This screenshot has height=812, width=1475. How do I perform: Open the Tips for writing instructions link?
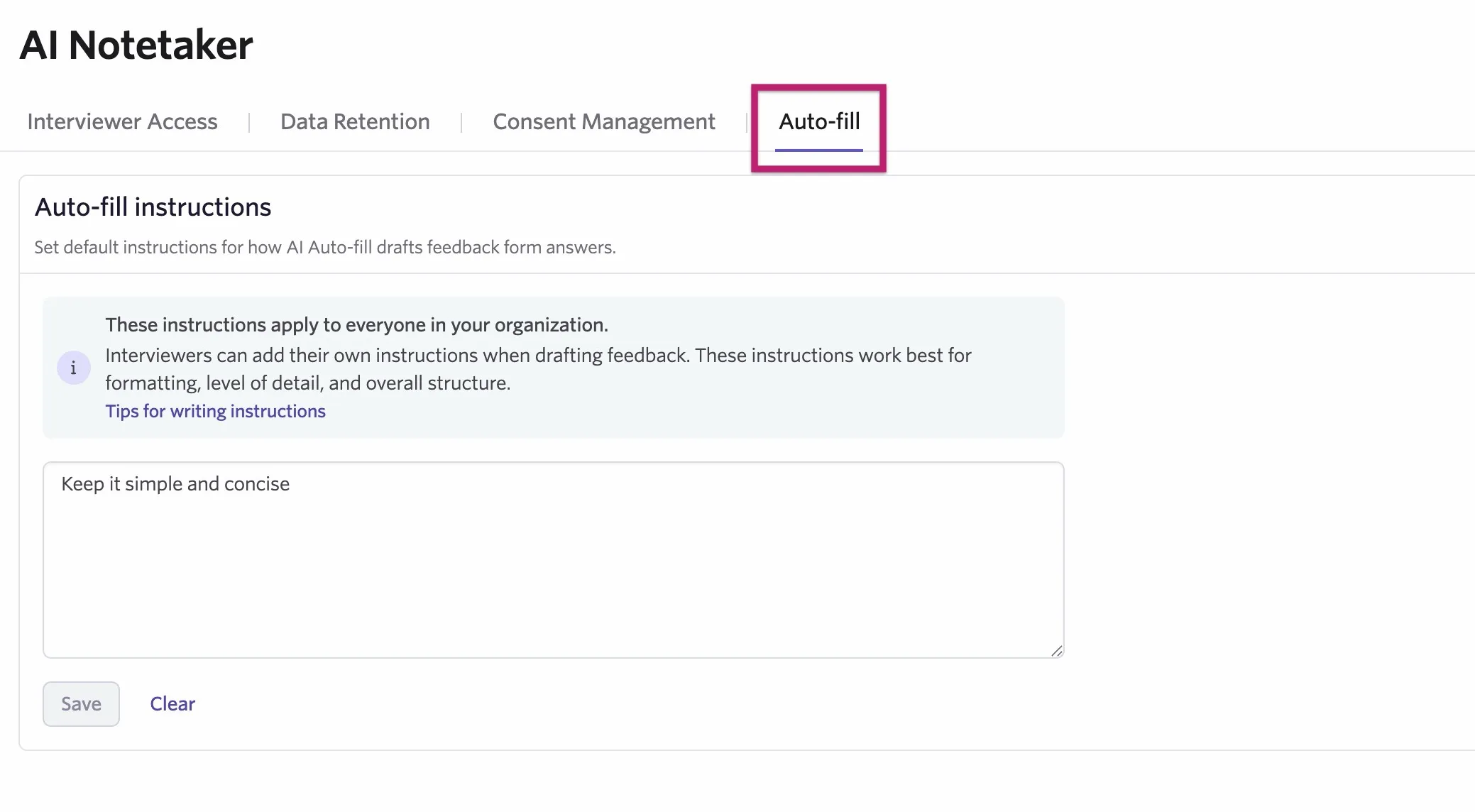(x=215, y=411)
